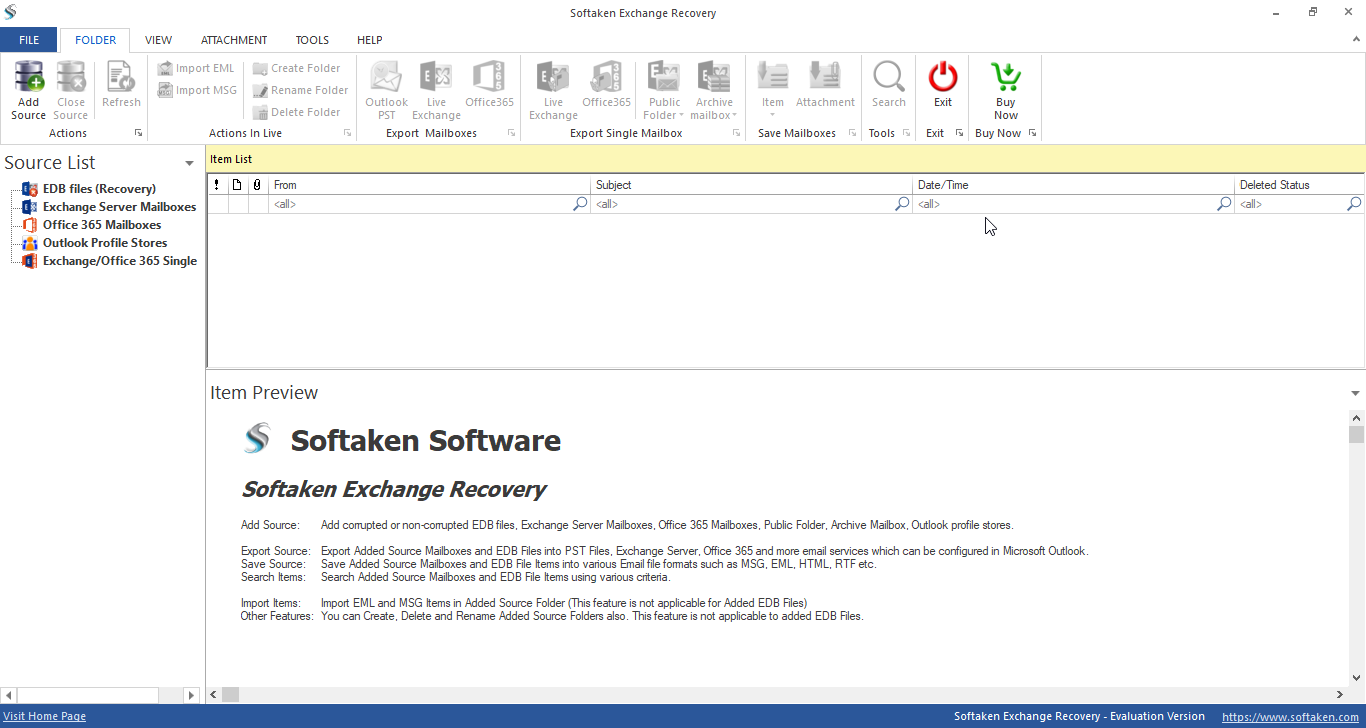Sort by Date/Time column header
The width and height of the screenshot is (1366, 728).
click(1073, 185)
